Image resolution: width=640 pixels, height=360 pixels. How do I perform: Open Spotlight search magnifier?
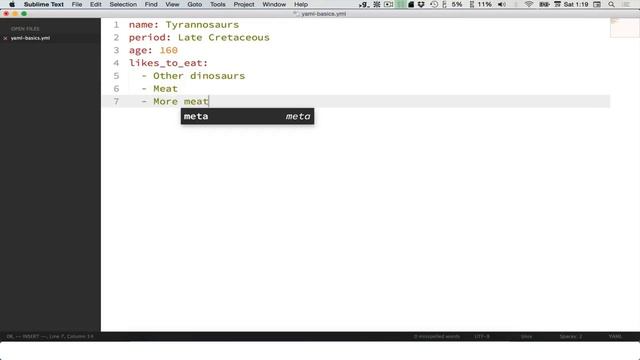click(611, 4)
